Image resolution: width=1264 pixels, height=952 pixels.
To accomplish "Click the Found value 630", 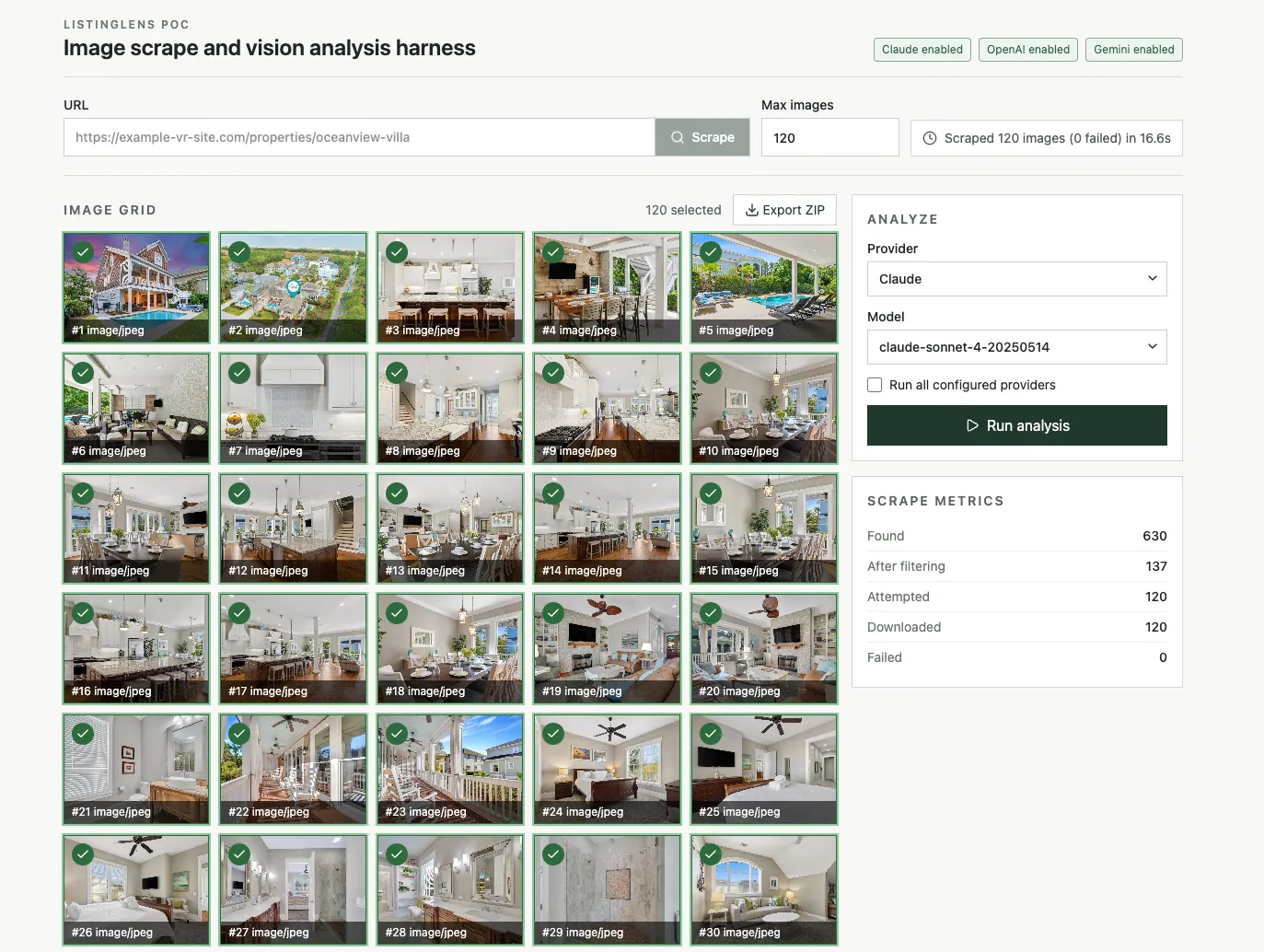I will coord(1154,536).
